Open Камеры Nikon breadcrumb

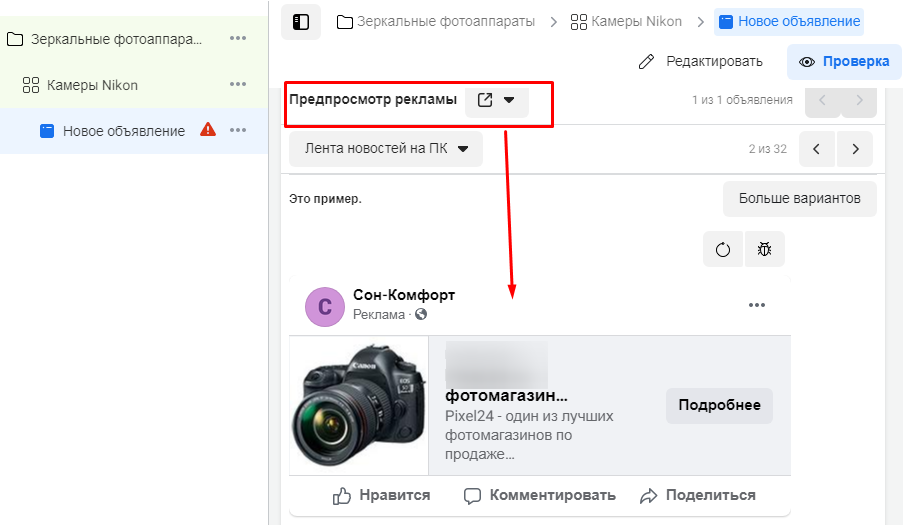click(x=626, y=22)
